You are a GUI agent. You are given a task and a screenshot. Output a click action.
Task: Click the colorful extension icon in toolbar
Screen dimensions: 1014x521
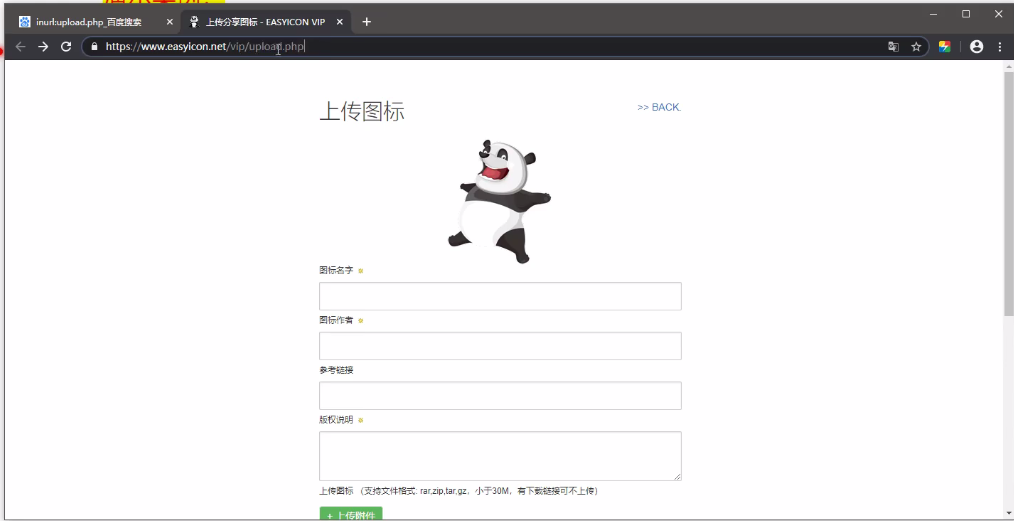944,46
